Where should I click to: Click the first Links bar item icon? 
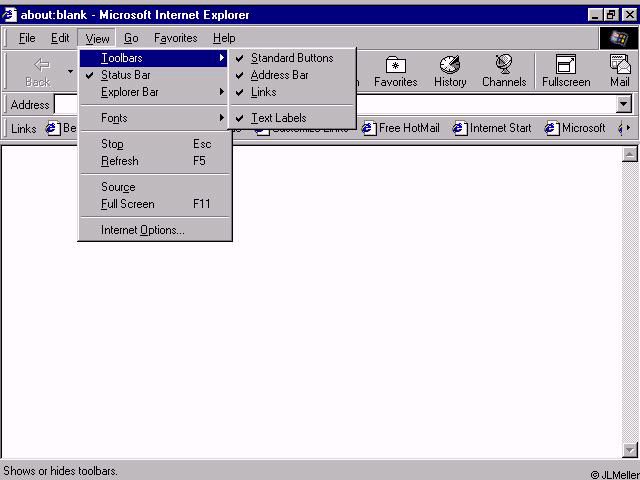coord(53,129)
